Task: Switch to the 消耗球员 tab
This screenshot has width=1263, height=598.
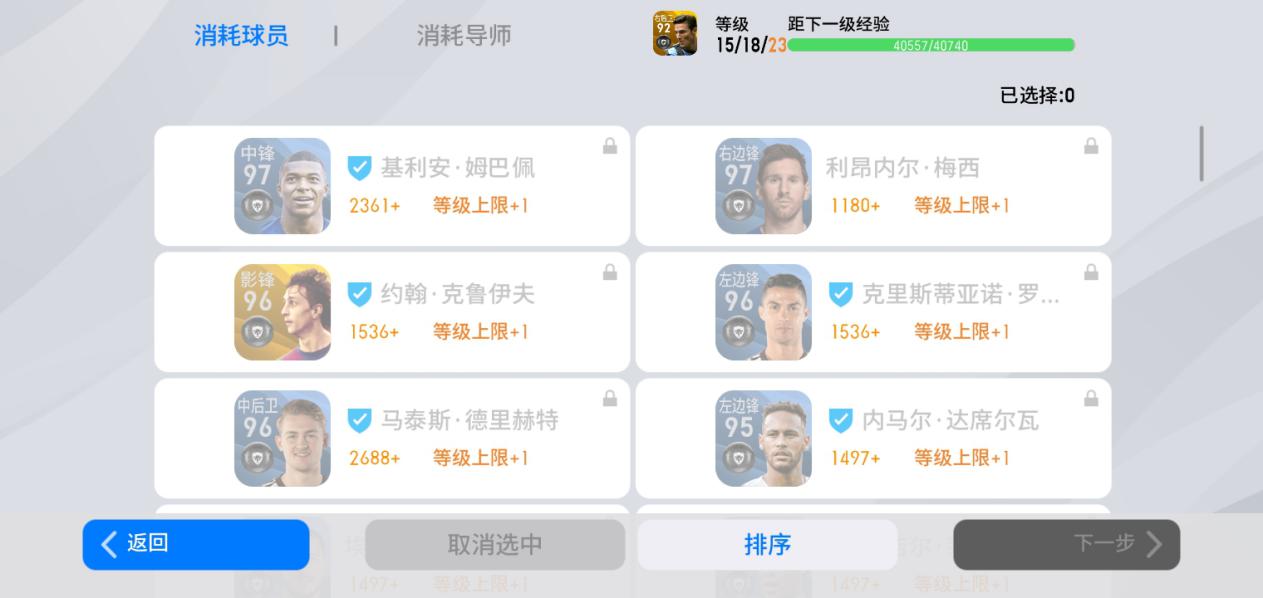Action: coord(241,36)
